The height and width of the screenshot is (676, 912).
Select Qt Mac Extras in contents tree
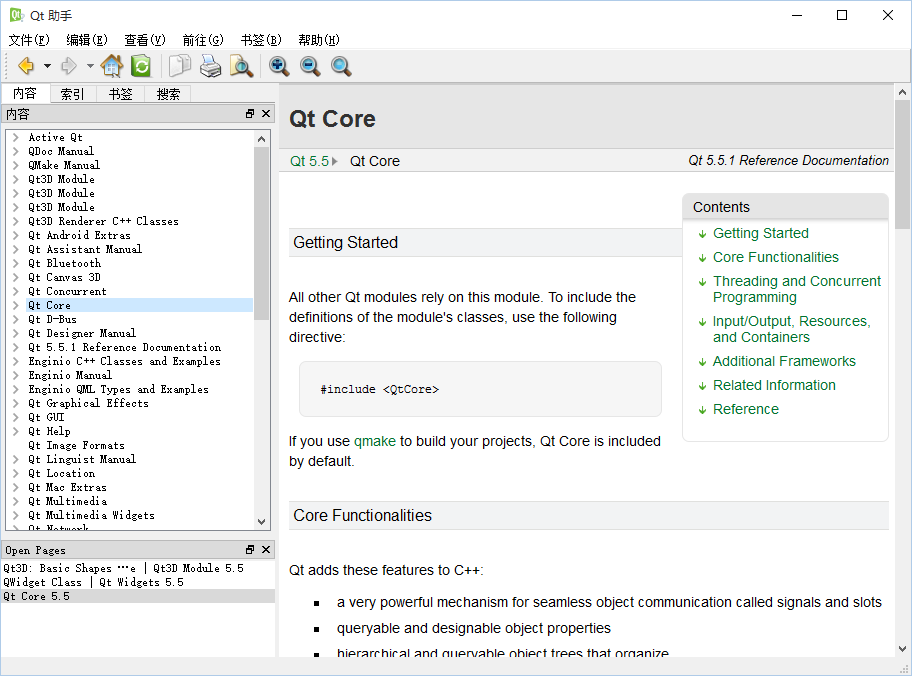[x=67, y=487]
